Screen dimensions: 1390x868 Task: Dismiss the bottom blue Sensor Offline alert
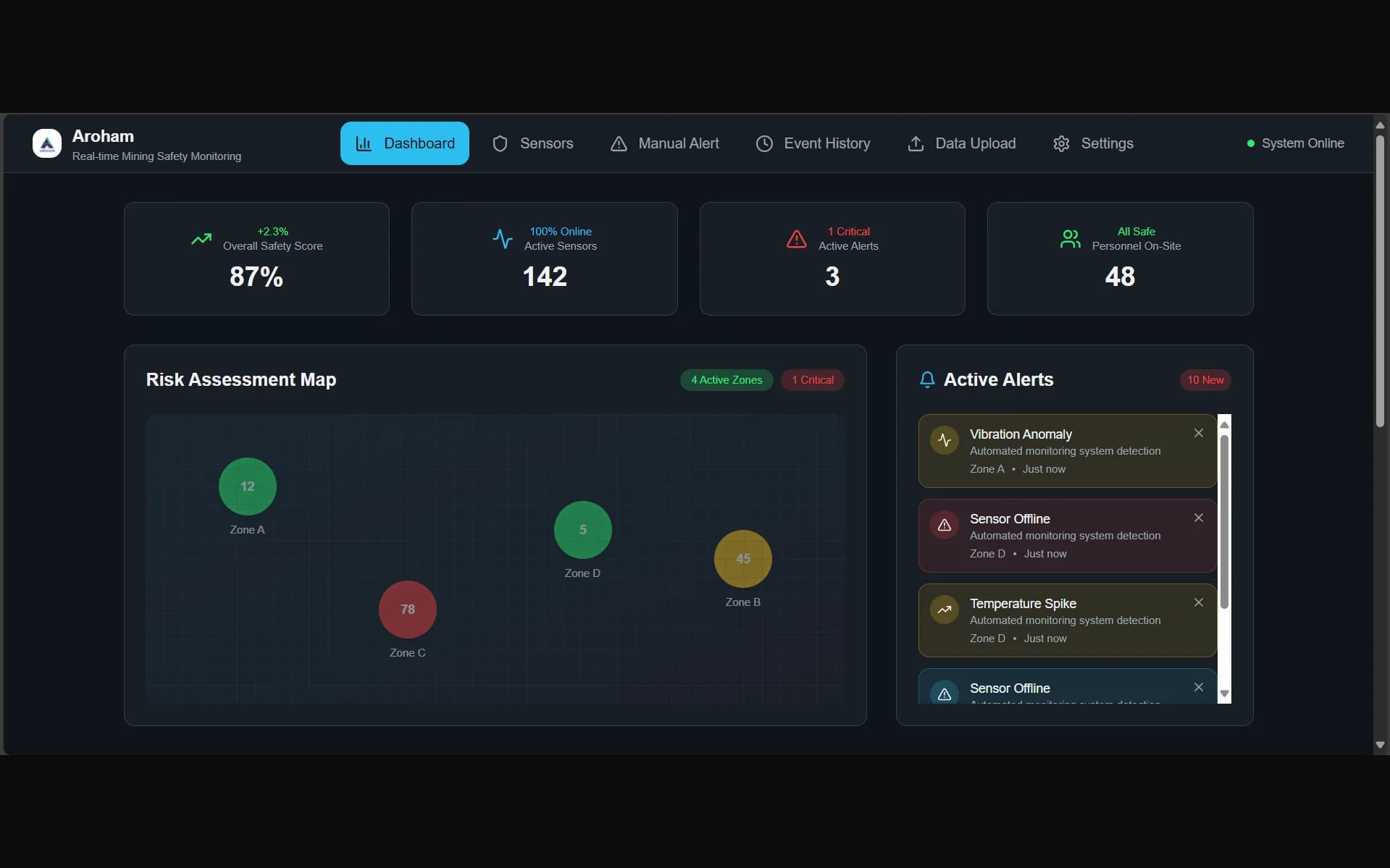[x=1199, y=687]
